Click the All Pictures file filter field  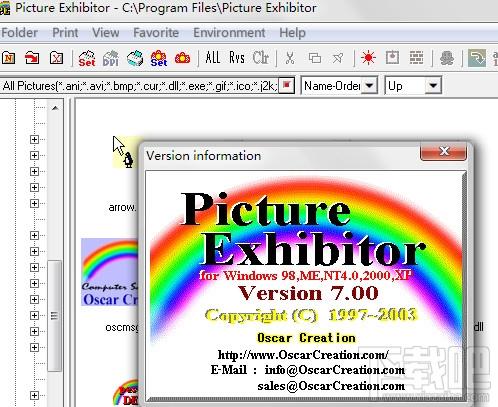139,86
